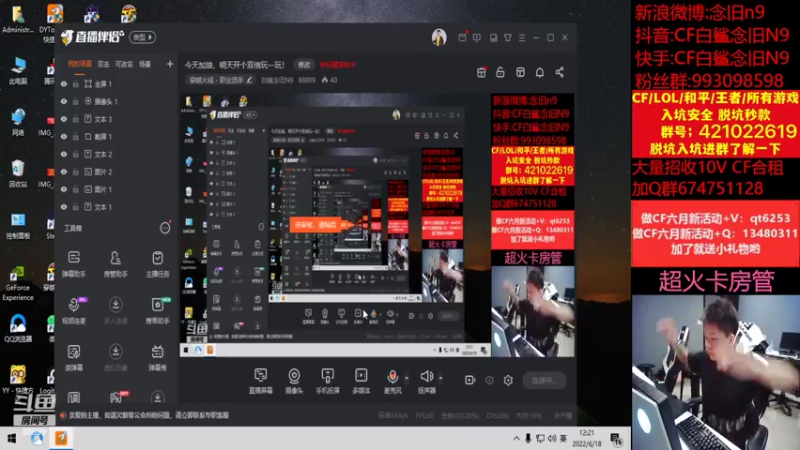Click the user avatar in title bar
Screen dimensions: 800x450
click(439, 37)
